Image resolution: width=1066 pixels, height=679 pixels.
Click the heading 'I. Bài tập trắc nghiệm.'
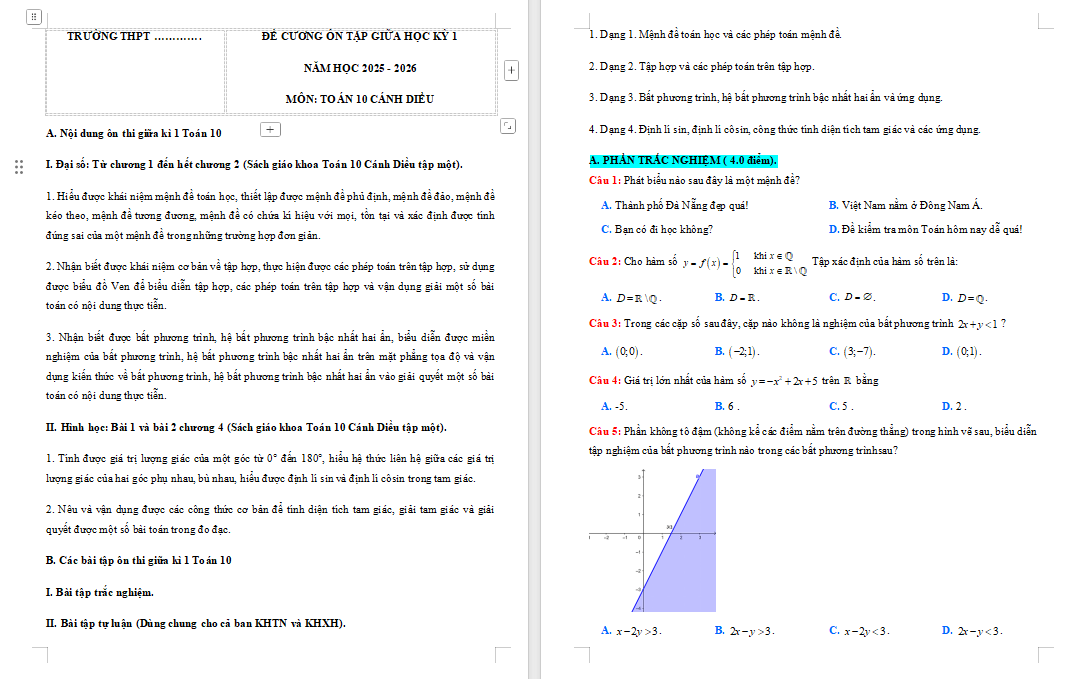100,592
